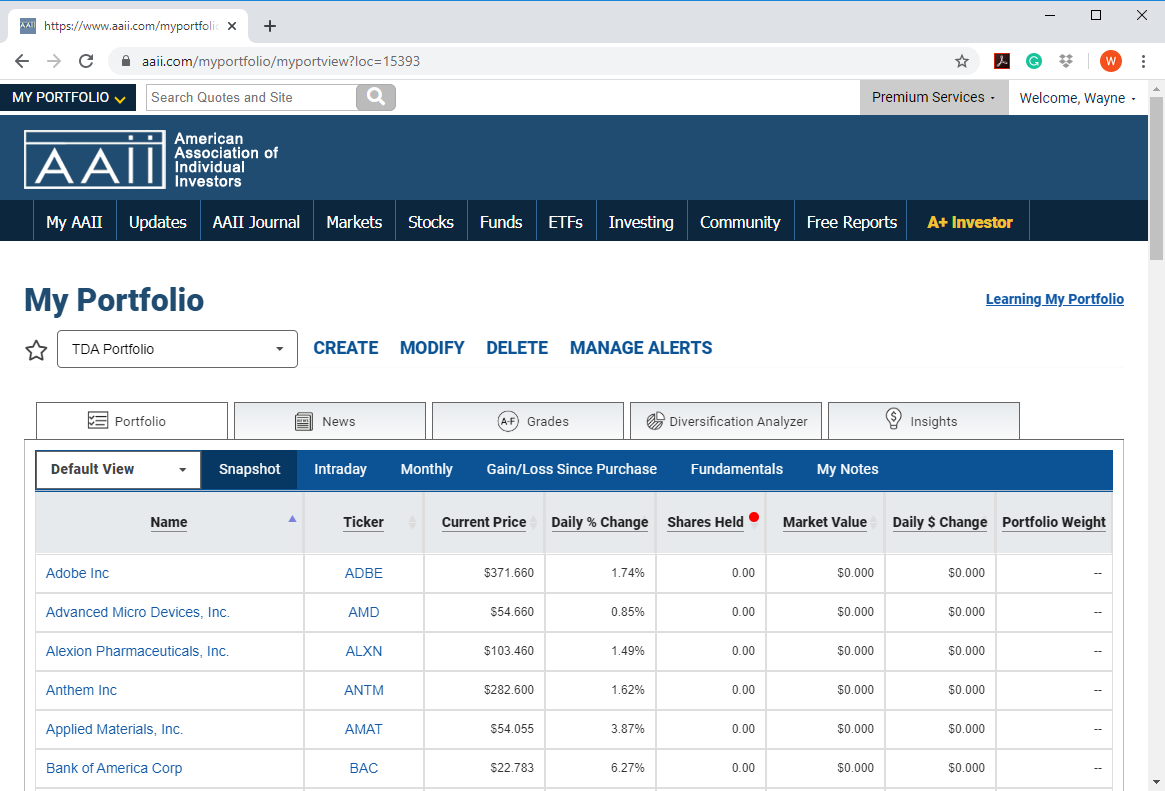Sort by Daily % Change header
1165x791 pixels.
coord(600,522)
